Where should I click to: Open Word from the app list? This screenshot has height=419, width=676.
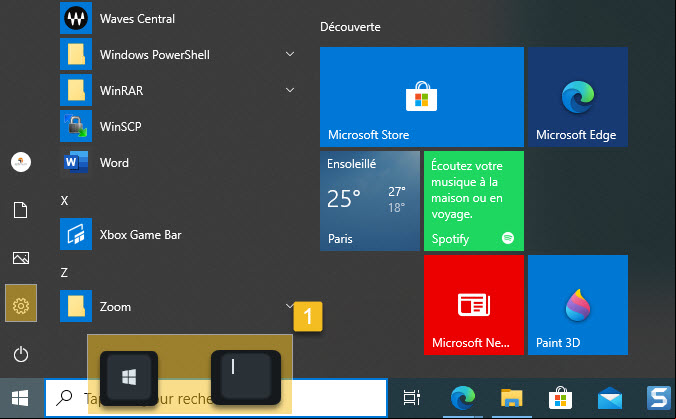tap(177, 163)
